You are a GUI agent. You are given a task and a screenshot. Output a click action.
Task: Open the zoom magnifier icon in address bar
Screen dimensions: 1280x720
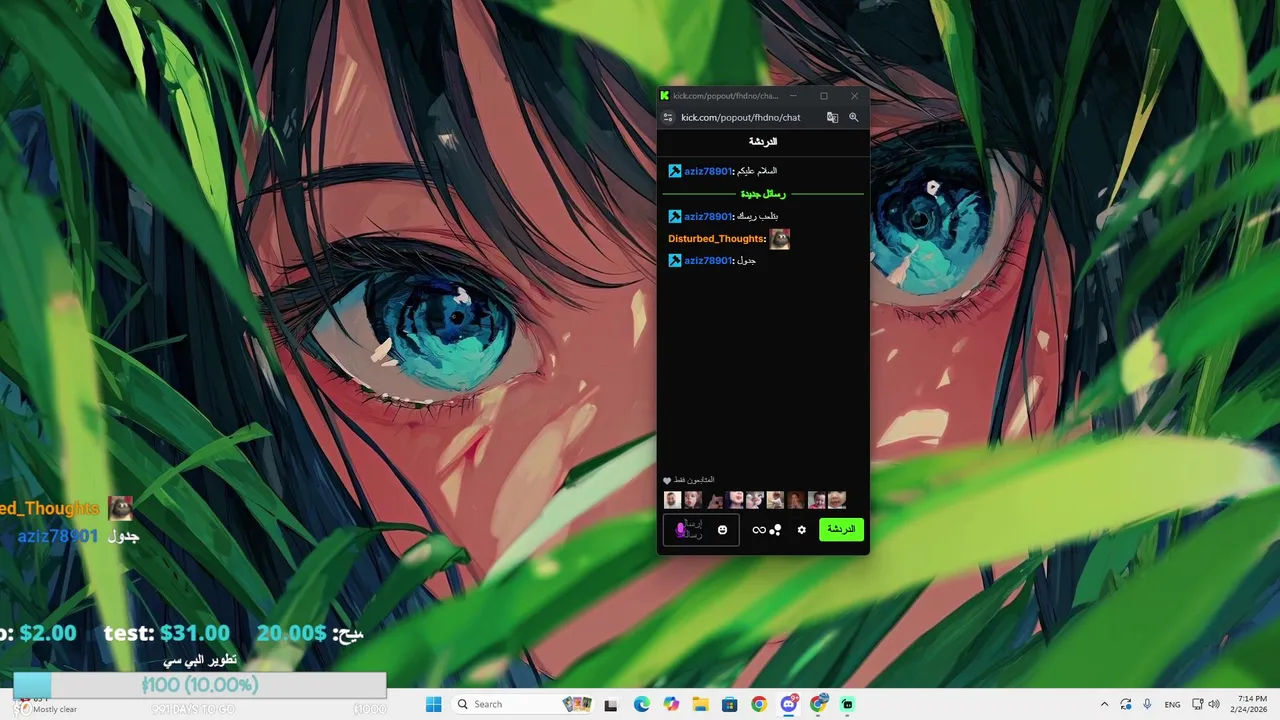(x=853, y=117)
